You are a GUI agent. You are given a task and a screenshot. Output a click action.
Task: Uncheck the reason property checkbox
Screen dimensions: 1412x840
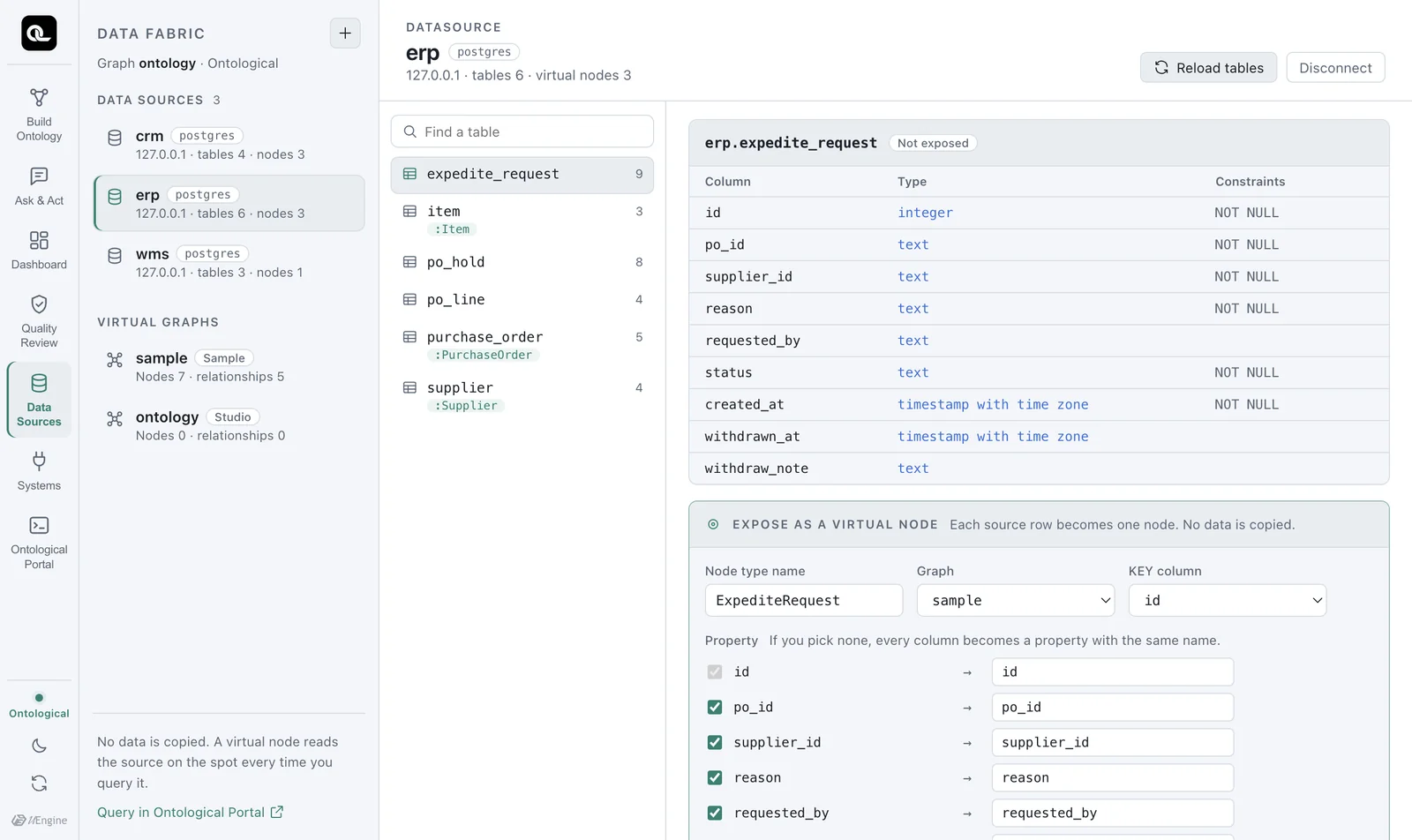[715, 778]
